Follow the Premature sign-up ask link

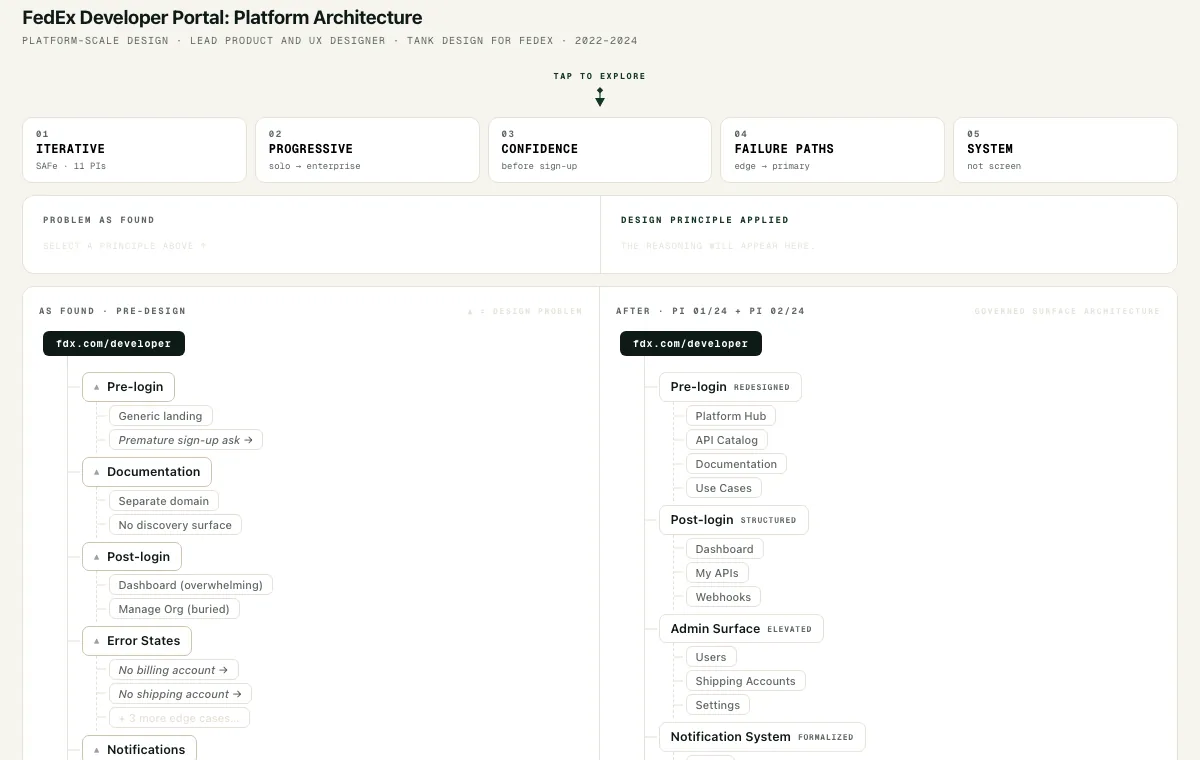tap(186, 440)
